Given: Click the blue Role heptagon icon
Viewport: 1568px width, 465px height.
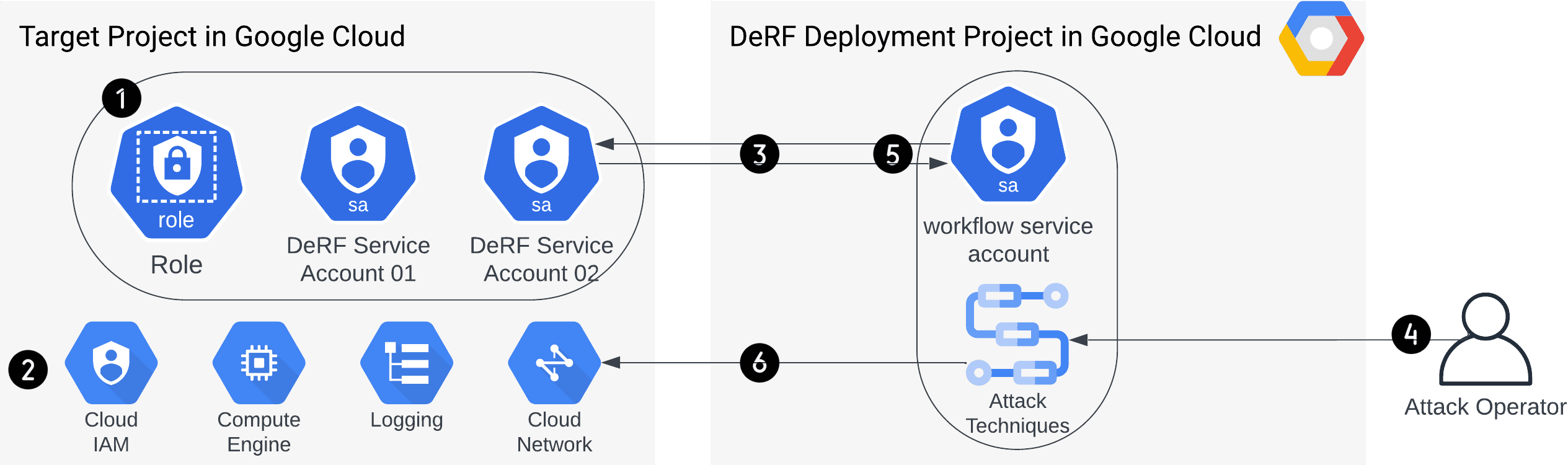Looking at the screenshot, I should 177,172.
